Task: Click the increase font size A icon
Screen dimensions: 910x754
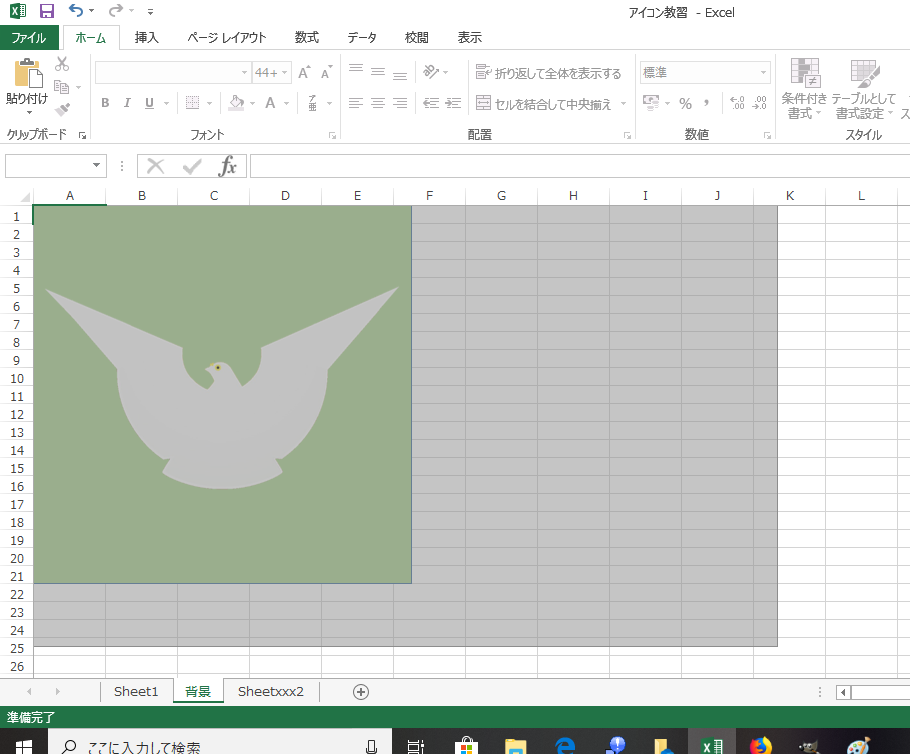Action: coord(304,71)
